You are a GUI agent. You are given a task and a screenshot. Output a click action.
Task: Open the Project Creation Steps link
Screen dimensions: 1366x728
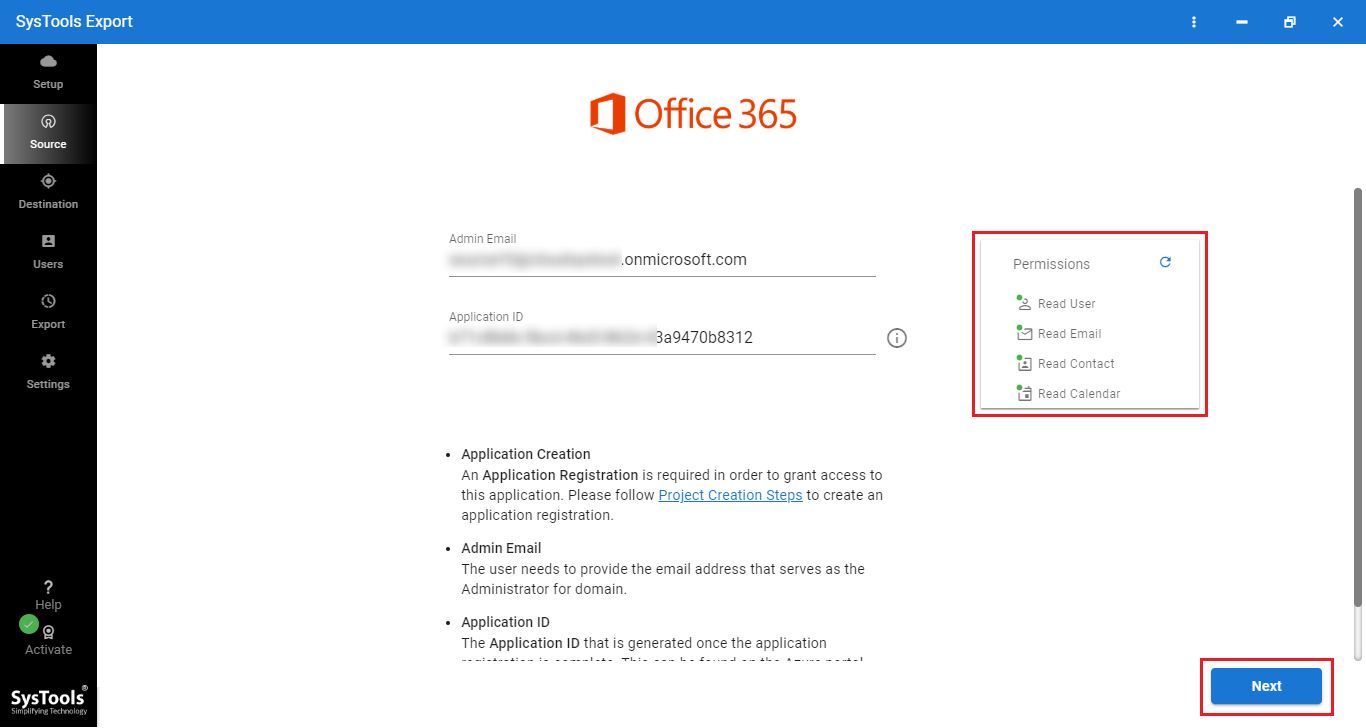[730, 495]
